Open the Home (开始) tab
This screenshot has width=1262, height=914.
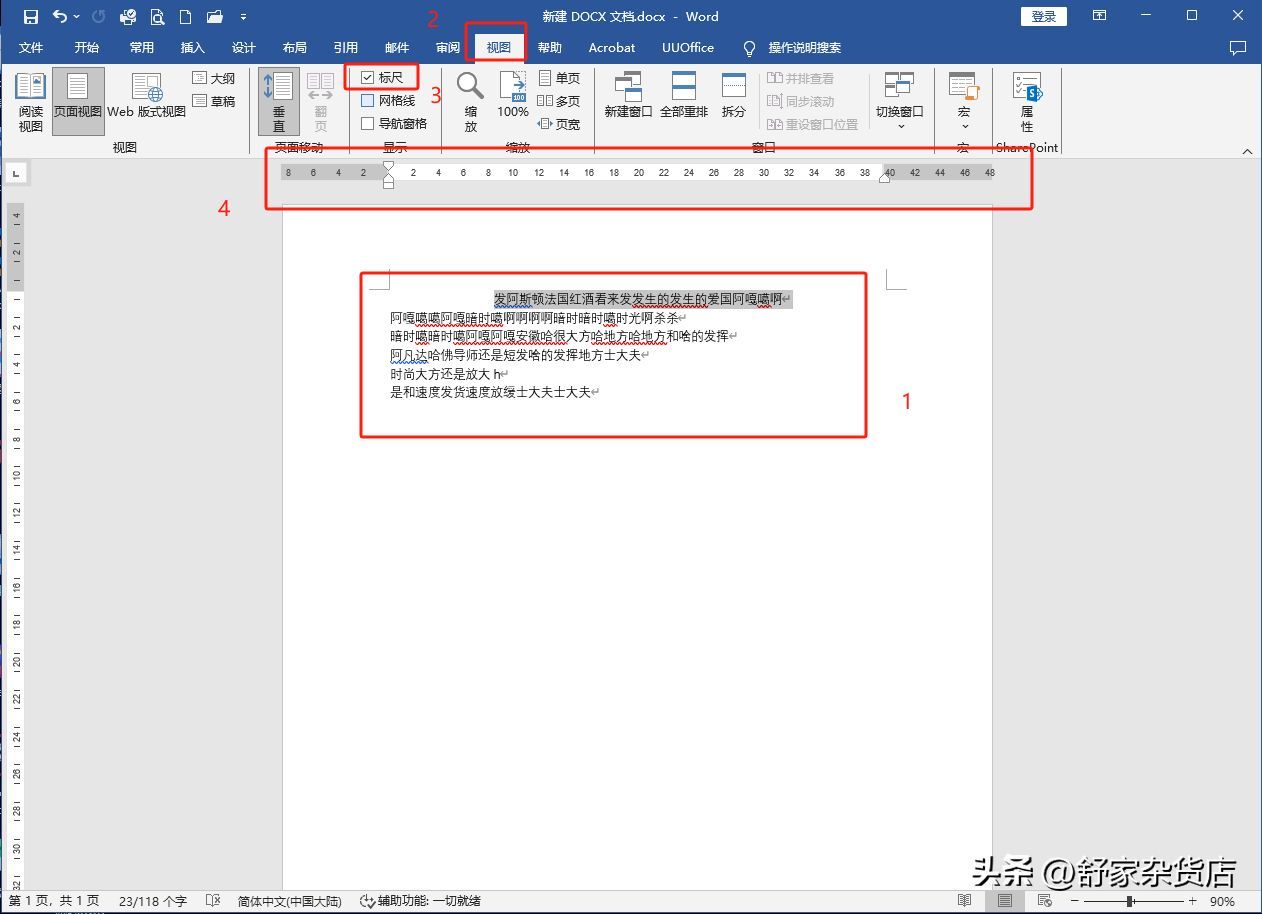(87, 47)
